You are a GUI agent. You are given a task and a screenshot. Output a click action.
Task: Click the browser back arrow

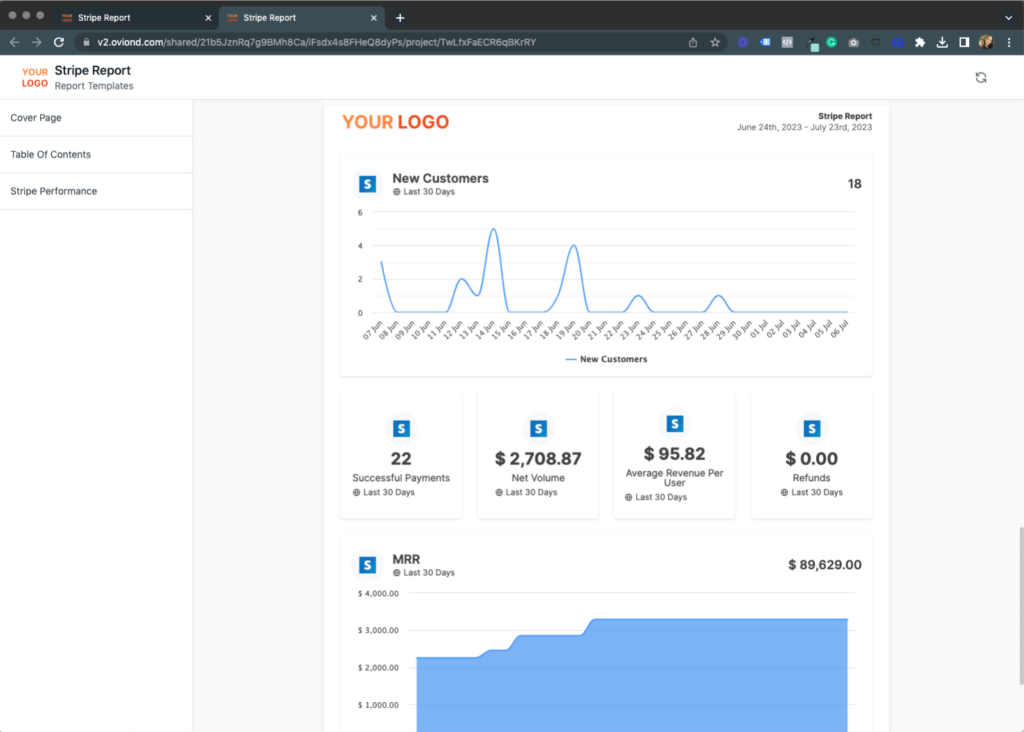tap(14, 42)
